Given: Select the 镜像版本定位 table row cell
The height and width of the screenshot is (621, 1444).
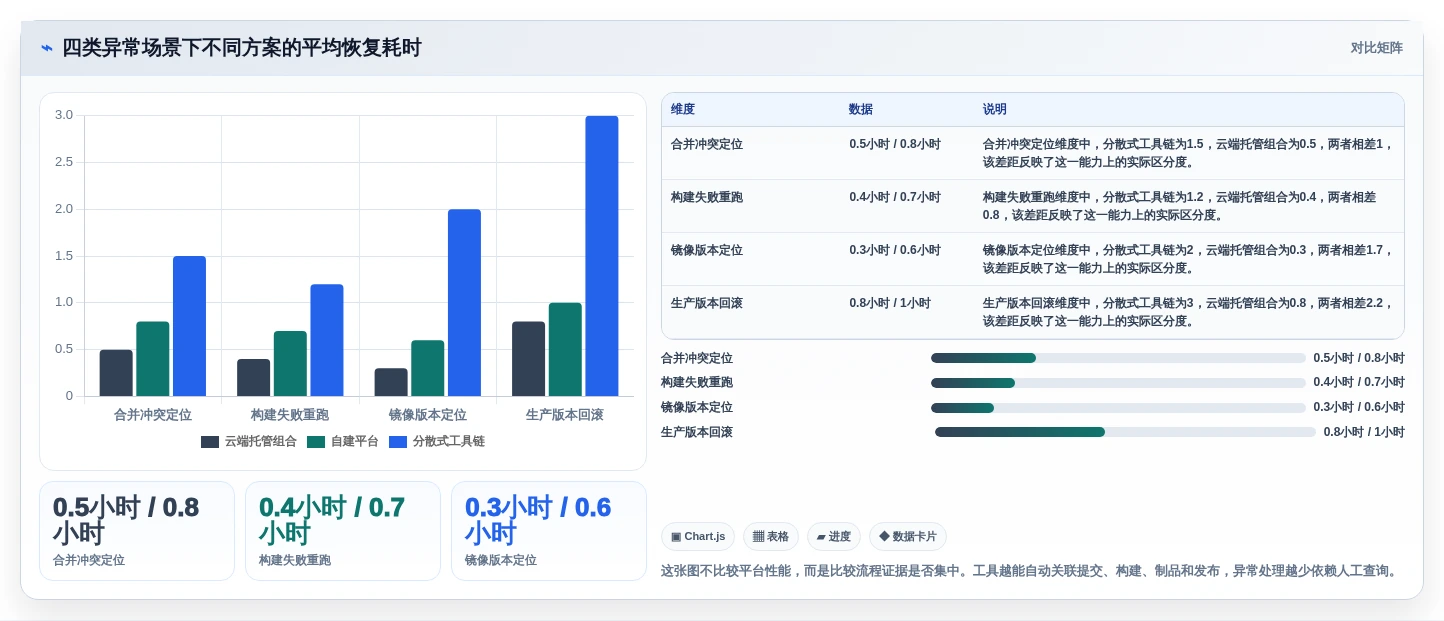Looking at the screenshot, I should [707, 250].
